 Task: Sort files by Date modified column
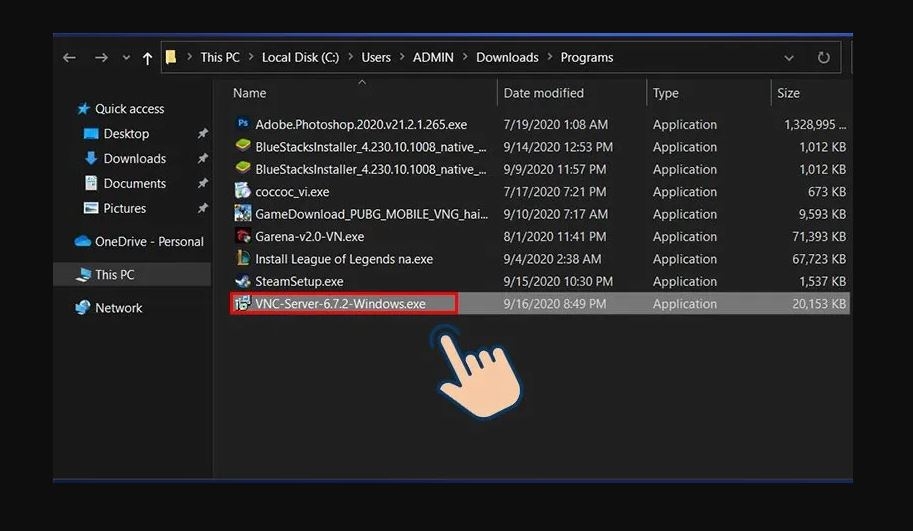coord(543,93)
